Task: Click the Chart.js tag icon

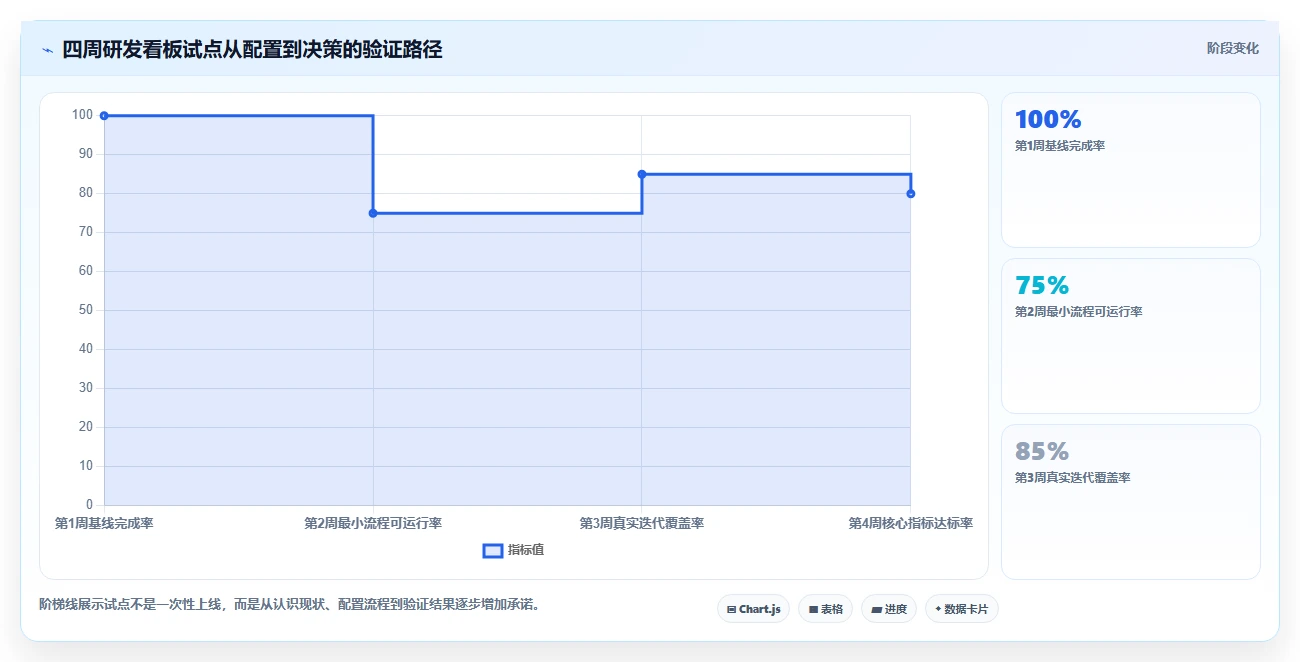Action: (x=732, y=609)
